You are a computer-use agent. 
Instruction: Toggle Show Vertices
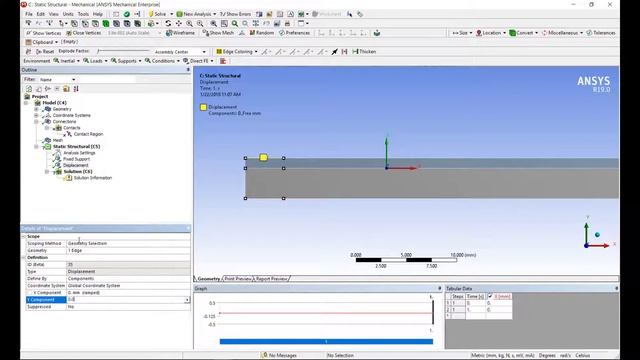pyautogui.click(x=43, y=33)
